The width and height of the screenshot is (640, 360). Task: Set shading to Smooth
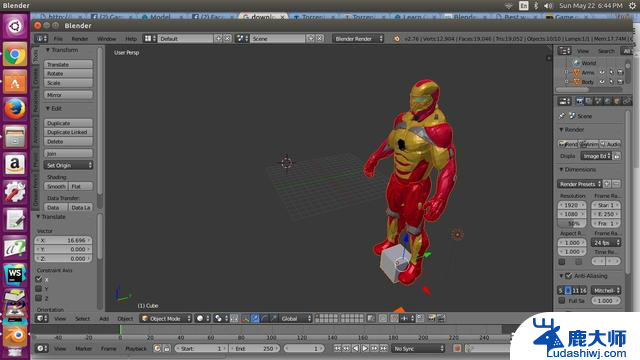point(56,186)
